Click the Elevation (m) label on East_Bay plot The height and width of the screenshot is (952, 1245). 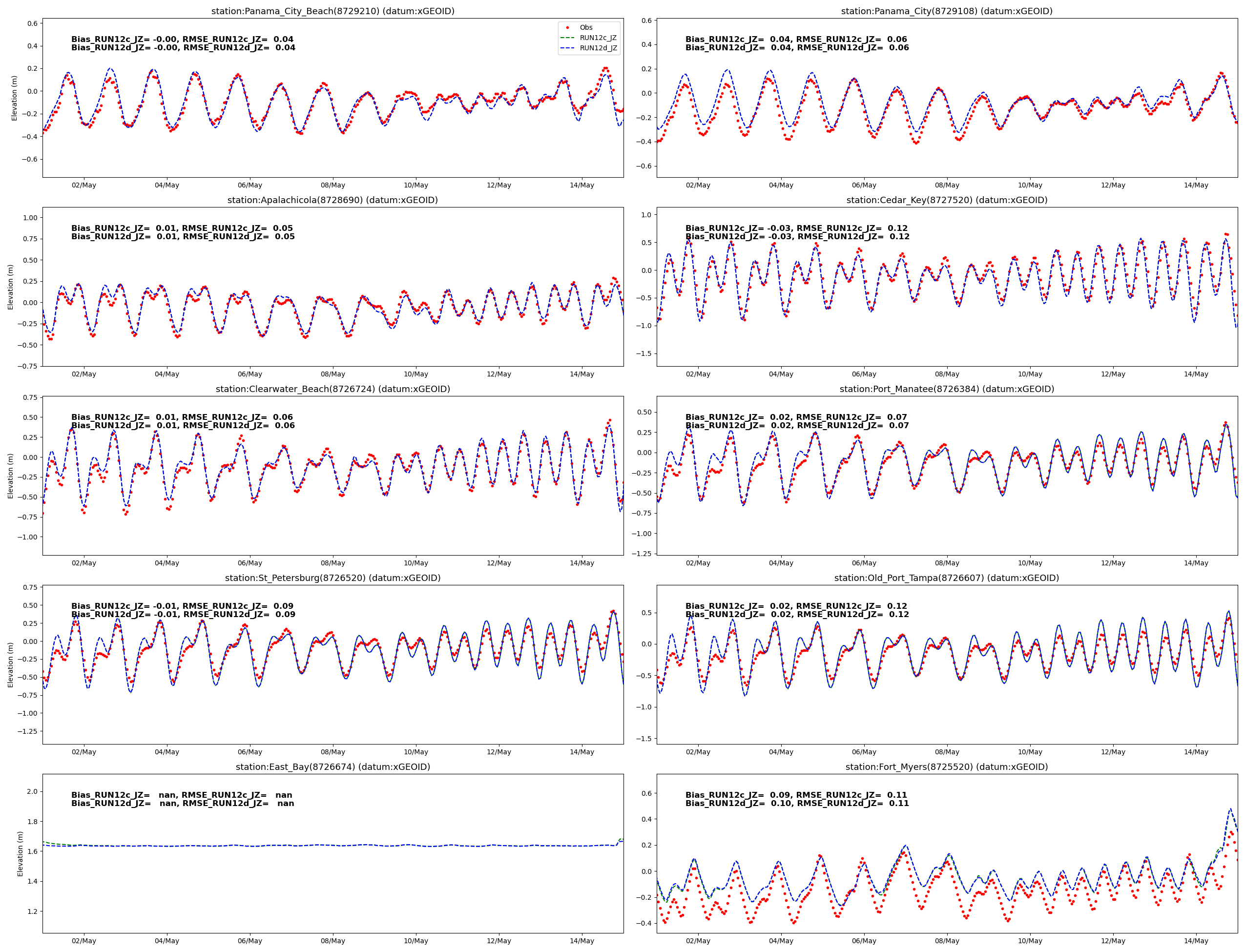pos(21,853)
